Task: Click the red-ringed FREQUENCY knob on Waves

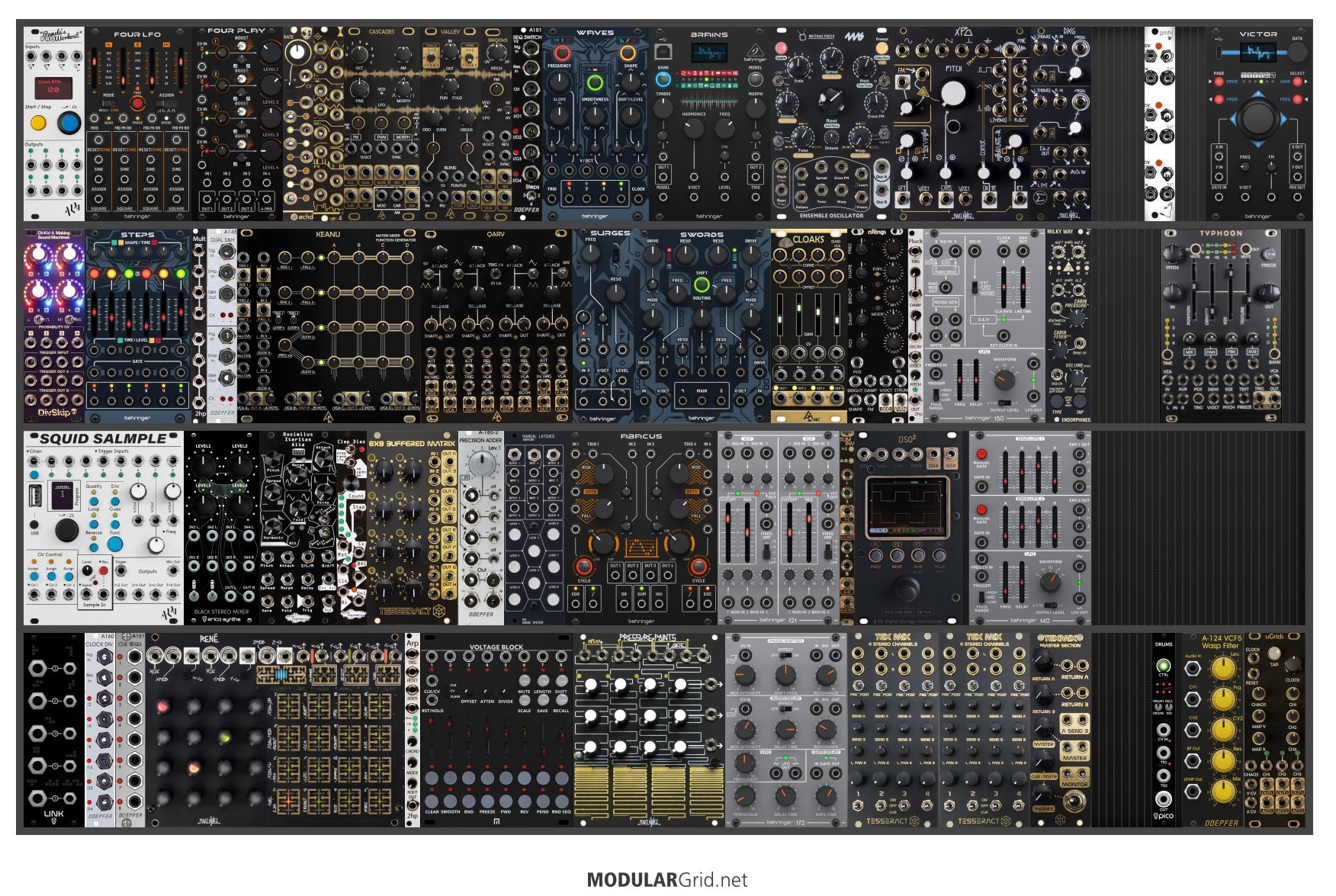Action: pos(561,53)
